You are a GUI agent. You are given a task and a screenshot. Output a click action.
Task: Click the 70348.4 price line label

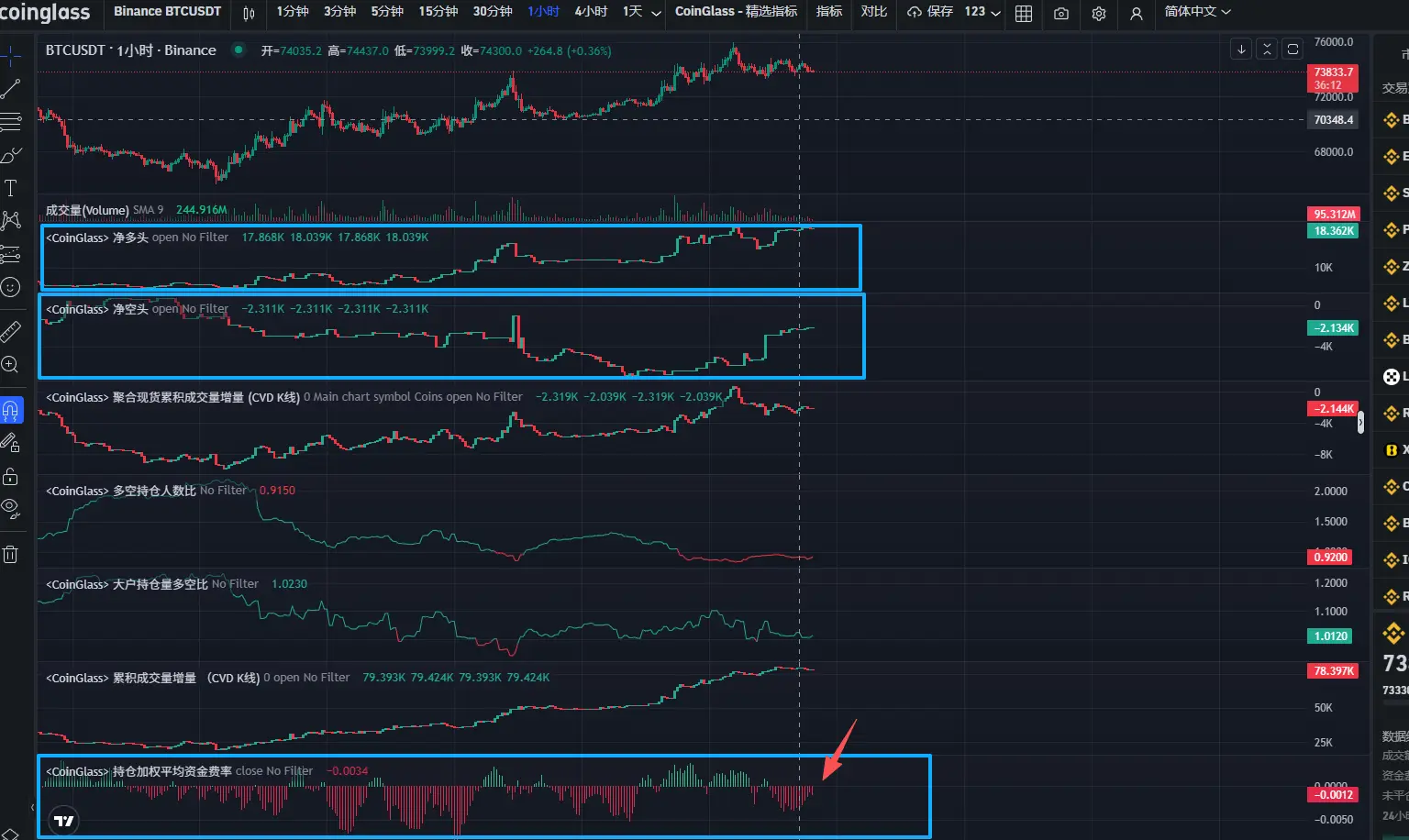pos(1333,120)
